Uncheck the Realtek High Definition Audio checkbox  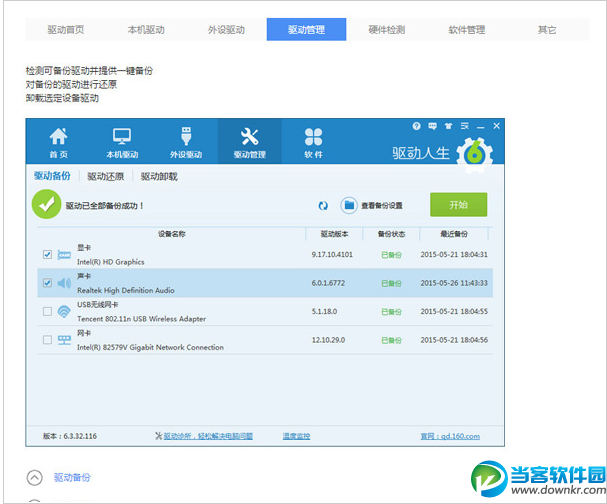(x=47, y=283)
